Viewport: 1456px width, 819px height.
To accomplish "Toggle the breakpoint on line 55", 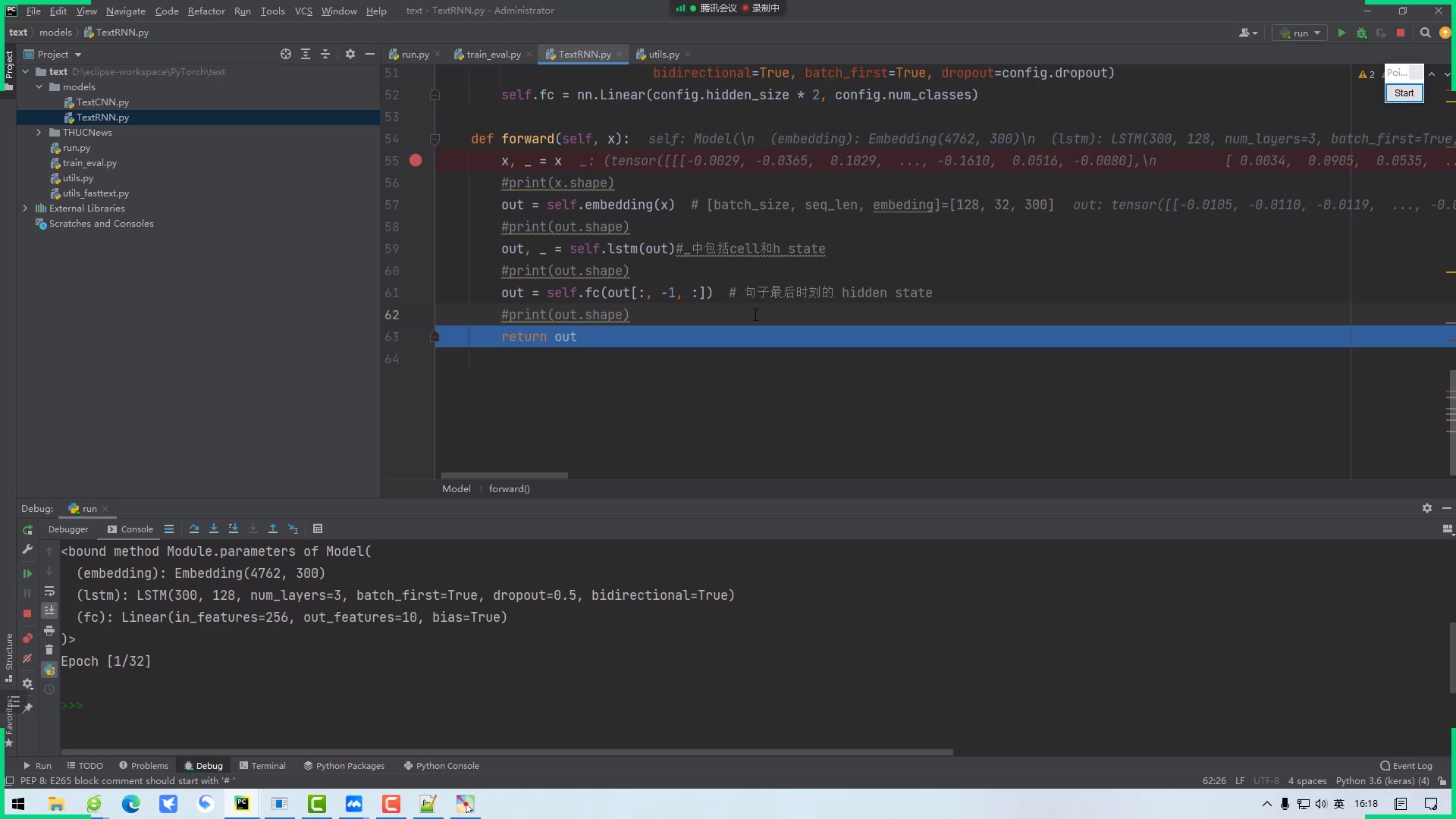I will (416, 161).
